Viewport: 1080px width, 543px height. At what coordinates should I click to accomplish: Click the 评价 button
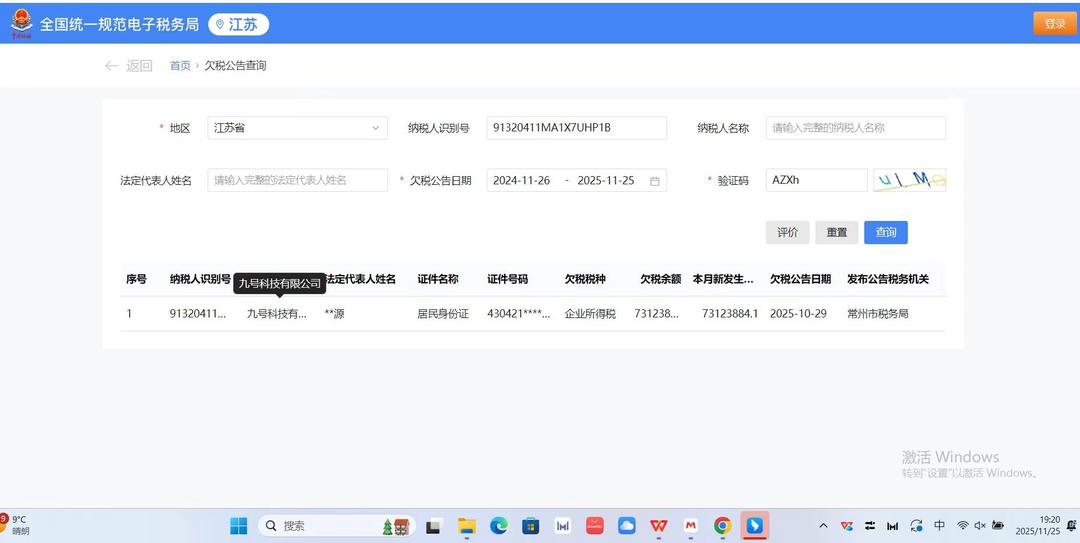(x=787, y=232)
